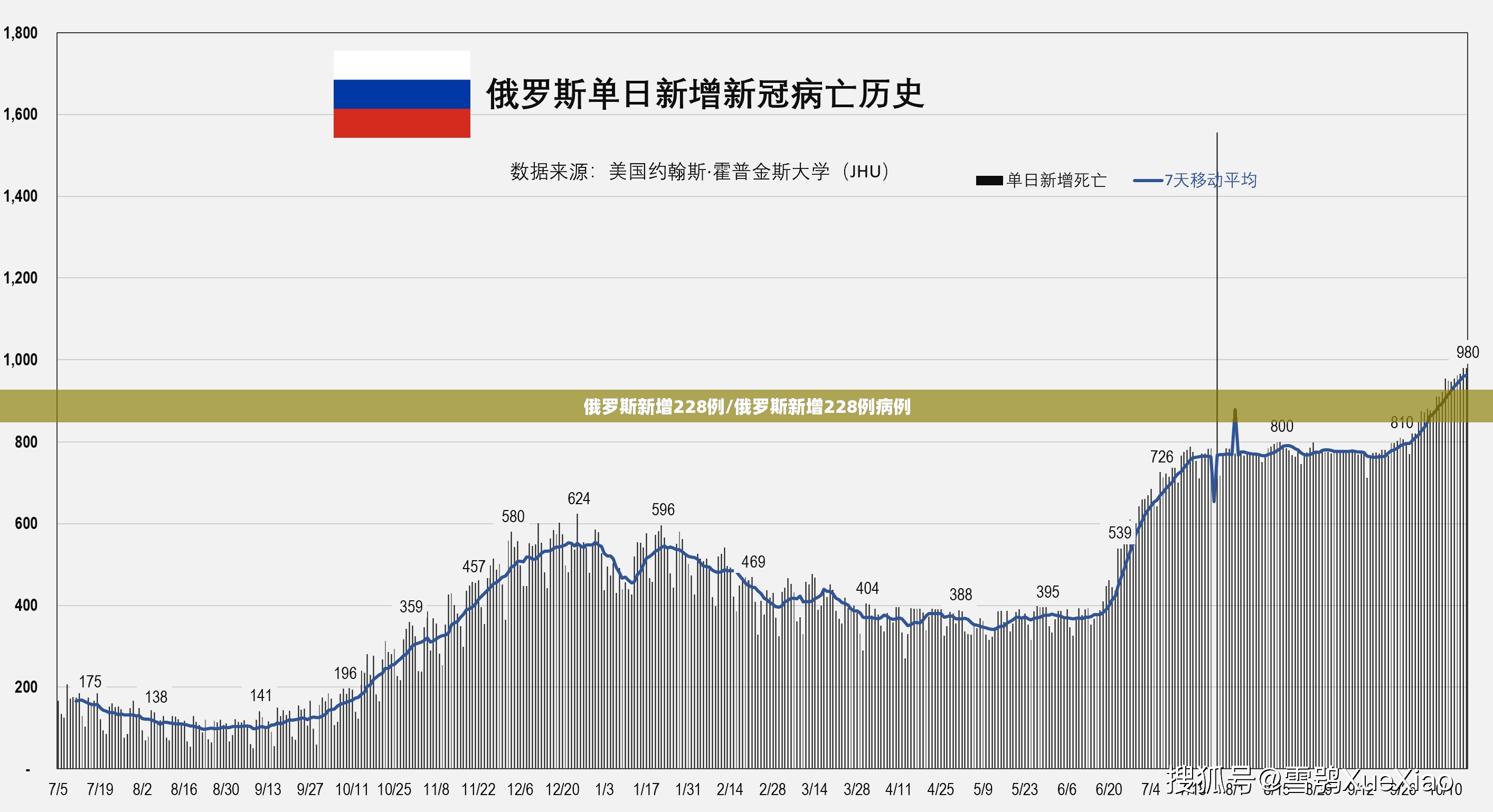Click the black 单日新增死亡 legend swatch
The height and width of the screenshot is (812, 1493).
click(x=989, y=180)
